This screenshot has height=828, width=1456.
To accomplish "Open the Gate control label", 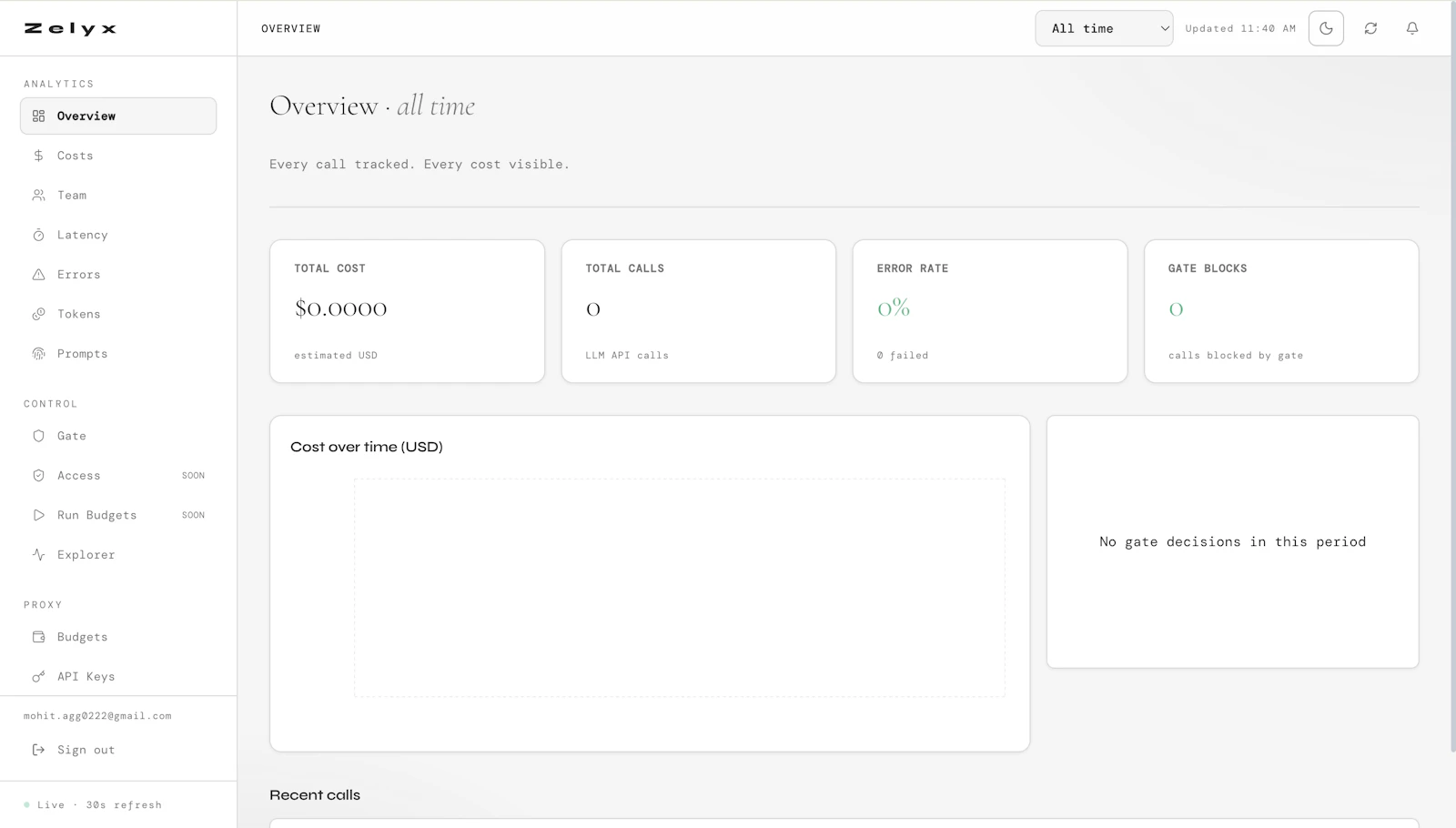I will point(72,436).
